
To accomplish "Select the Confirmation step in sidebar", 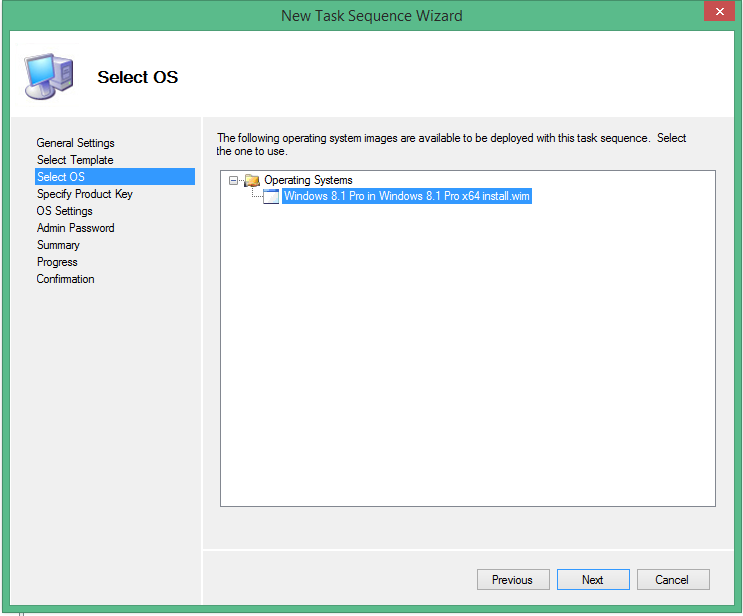I will click(x=66, y=279).
